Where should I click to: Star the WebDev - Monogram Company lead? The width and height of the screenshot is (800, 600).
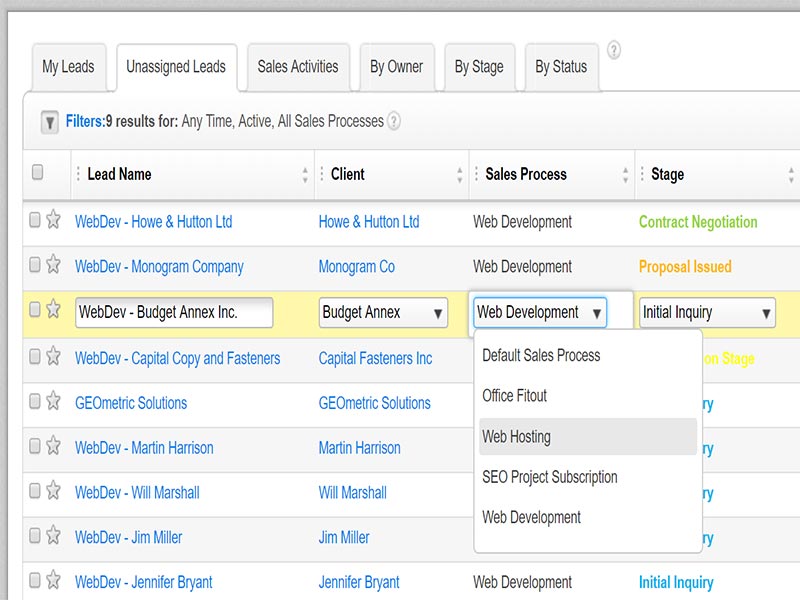54,266
